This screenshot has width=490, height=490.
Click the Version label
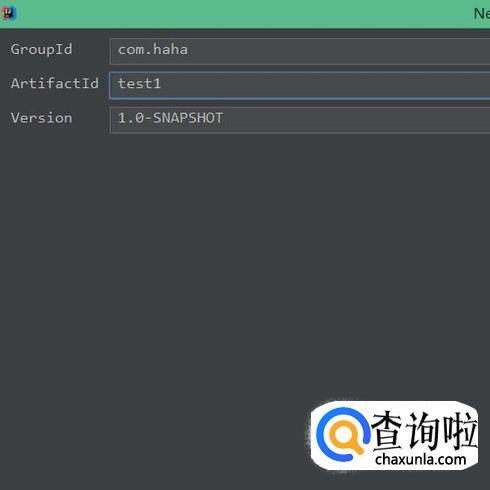(41, 118)
